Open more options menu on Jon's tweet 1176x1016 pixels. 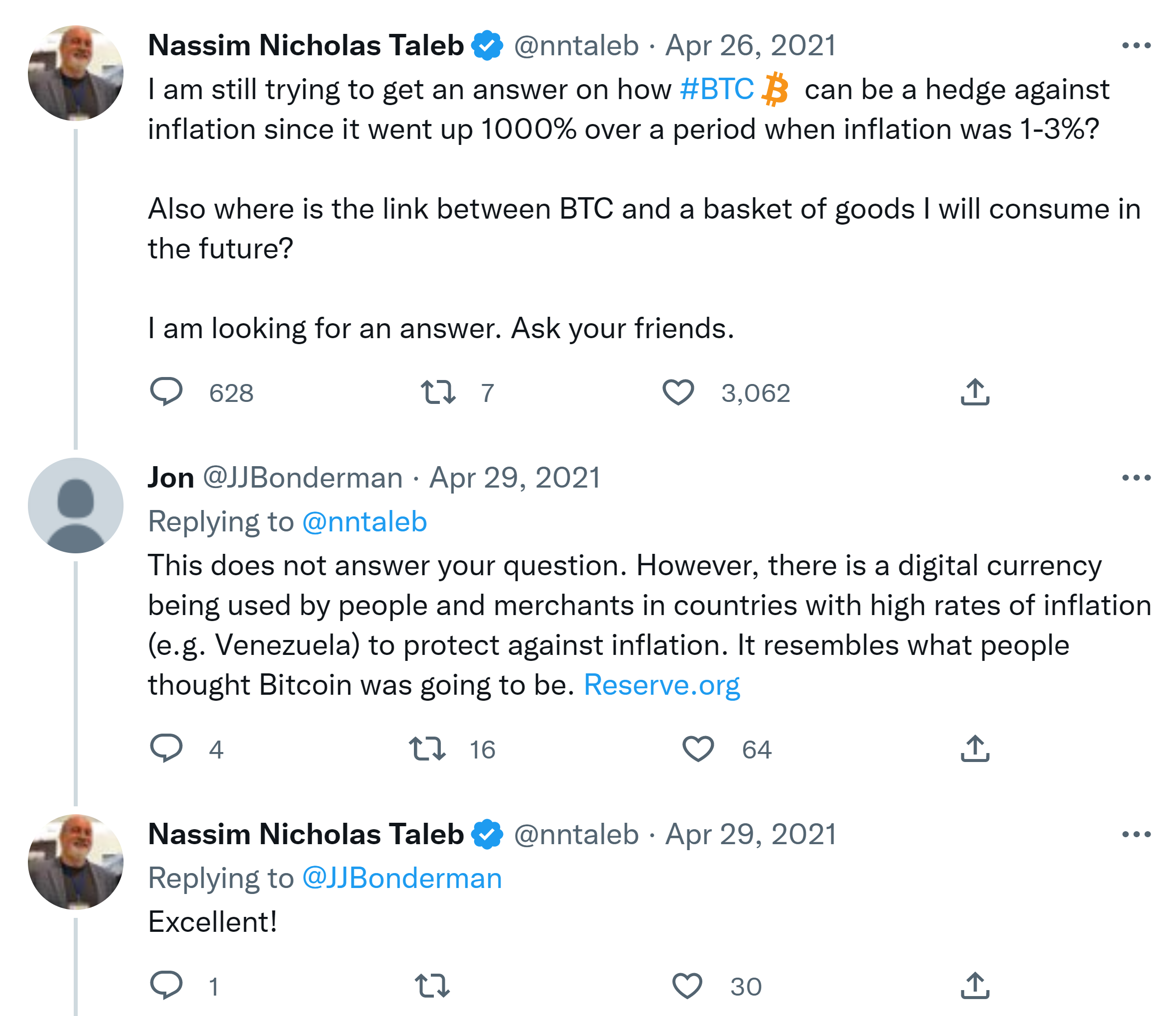(1136, 478)
